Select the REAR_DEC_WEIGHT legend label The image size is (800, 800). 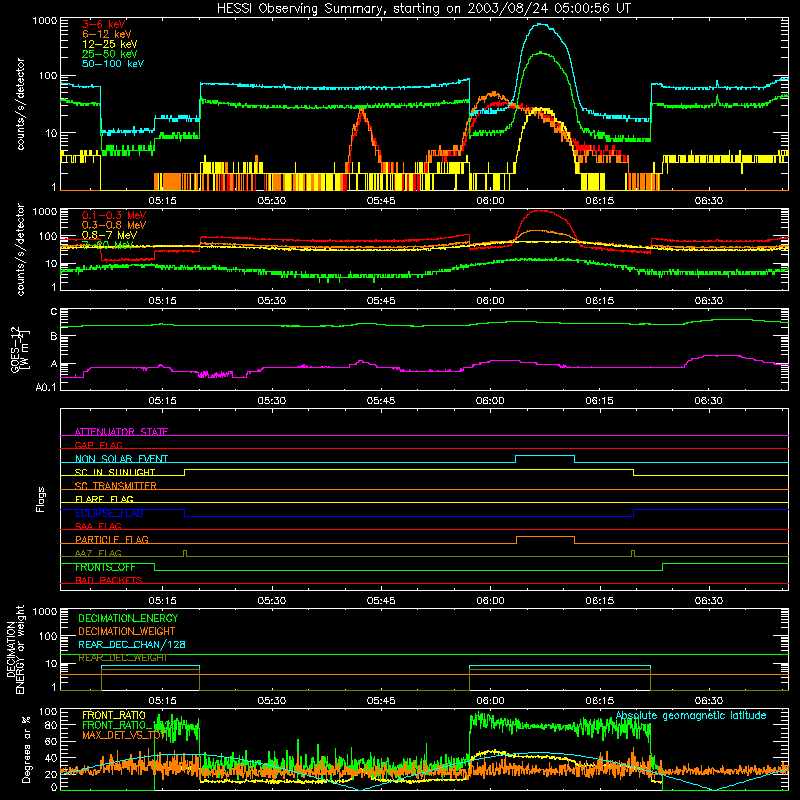click(122, 658)
